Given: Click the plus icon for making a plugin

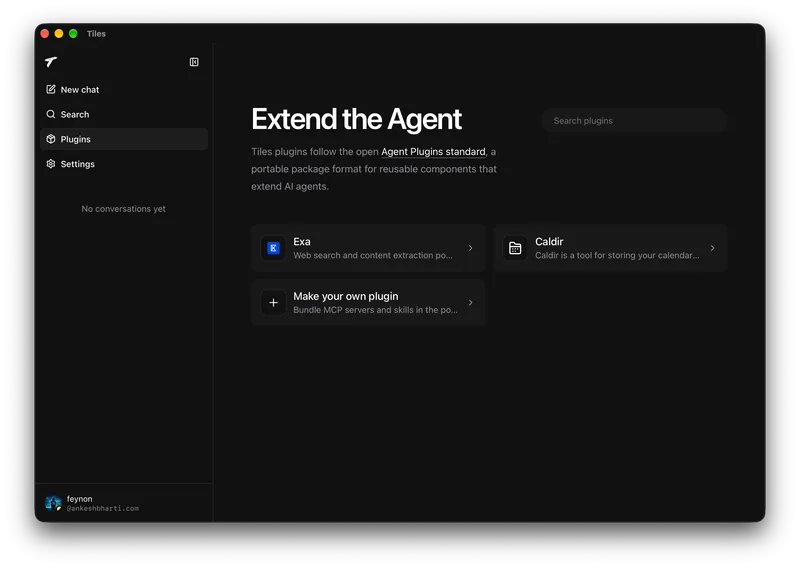Looking at the screenshot, I should 273,303.
